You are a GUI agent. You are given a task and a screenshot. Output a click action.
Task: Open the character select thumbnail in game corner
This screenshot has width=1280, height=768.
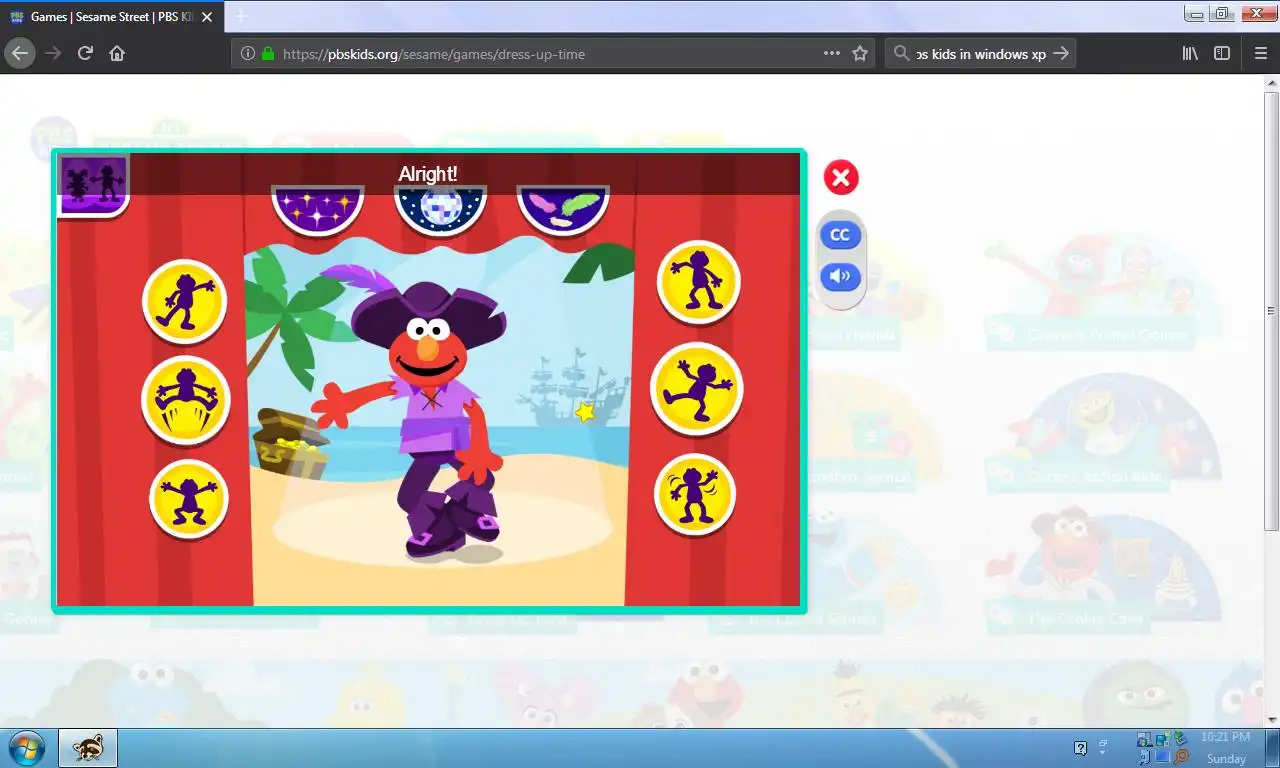click(x=94, y=185)
